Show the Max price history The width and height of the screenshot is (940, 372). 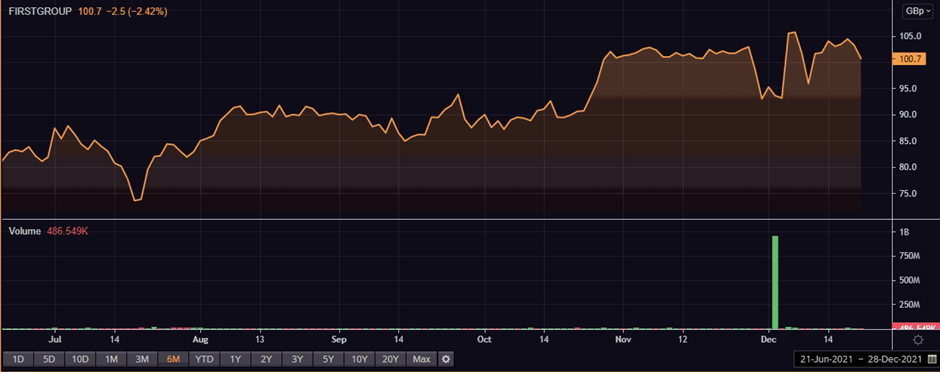422,359
